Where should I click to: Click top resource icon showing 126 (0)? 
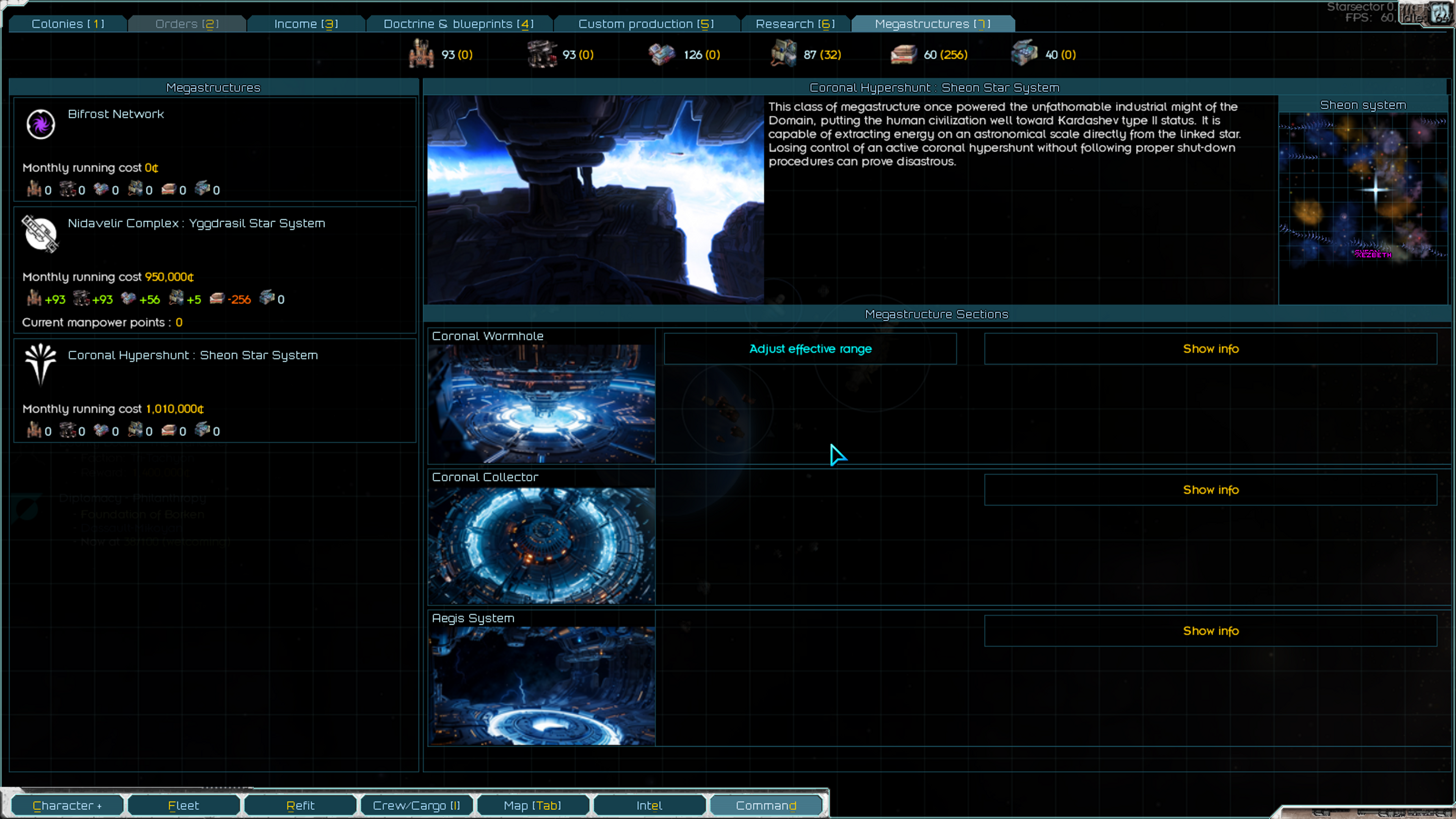[x=662, y=54]
